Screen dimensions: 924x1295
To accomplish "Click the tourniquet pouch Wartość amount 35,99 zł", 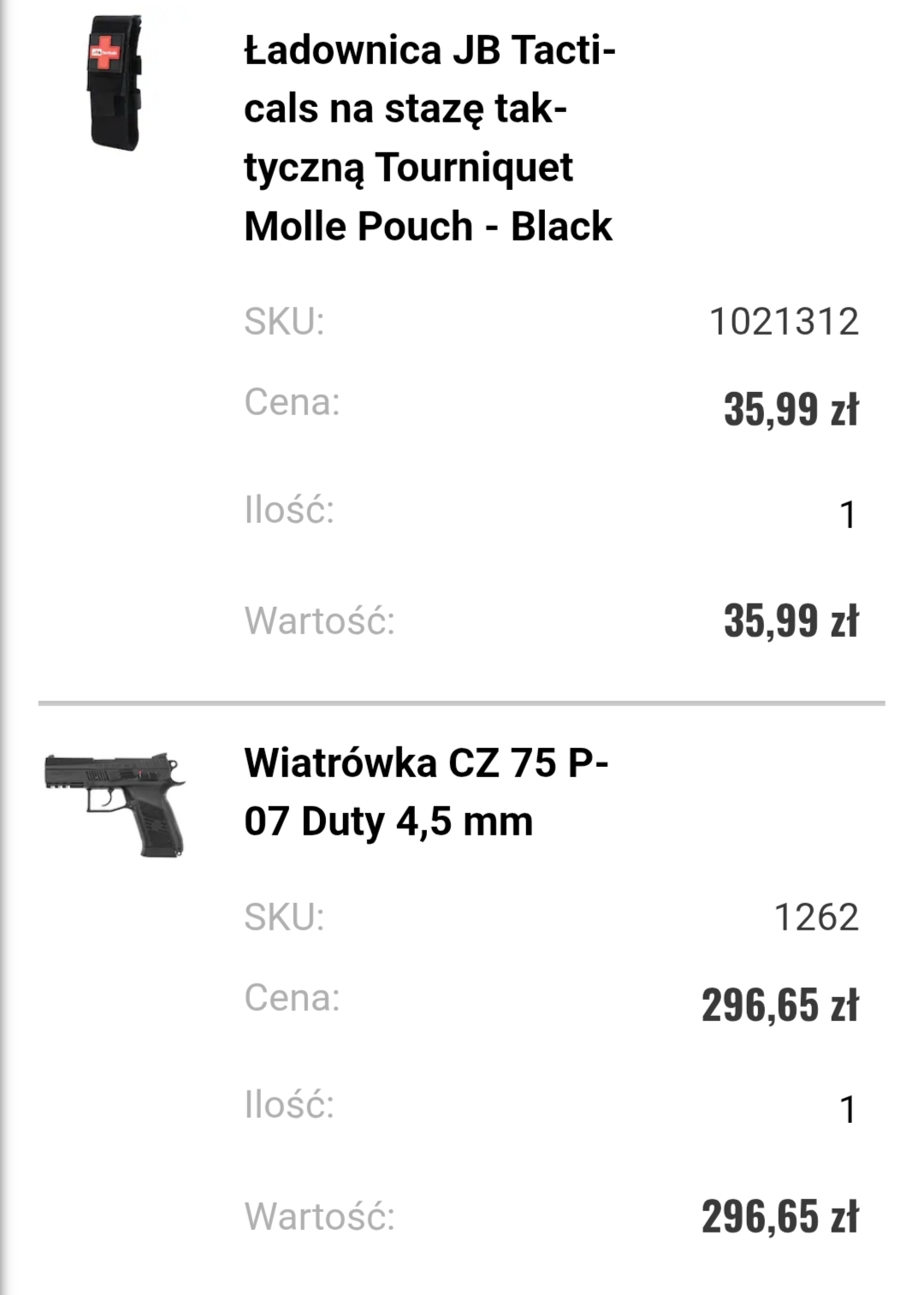I will tap(791, 621).
